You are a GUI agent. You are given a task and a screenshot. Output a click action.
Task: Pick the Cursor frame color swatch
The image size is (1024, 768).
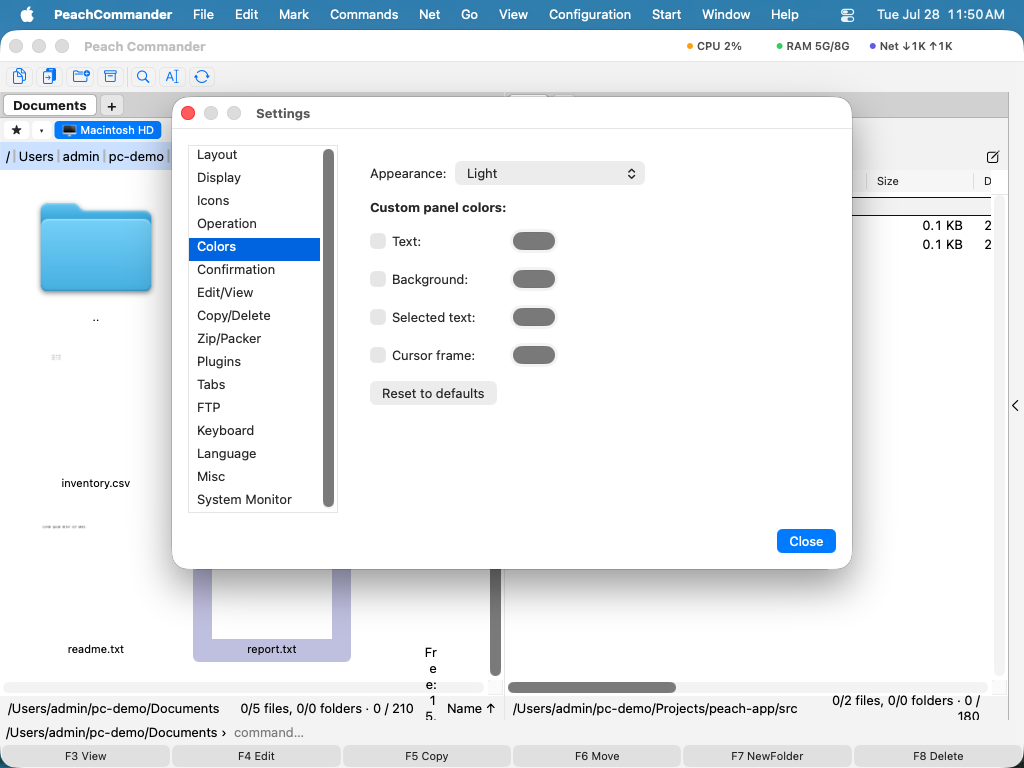534,355
